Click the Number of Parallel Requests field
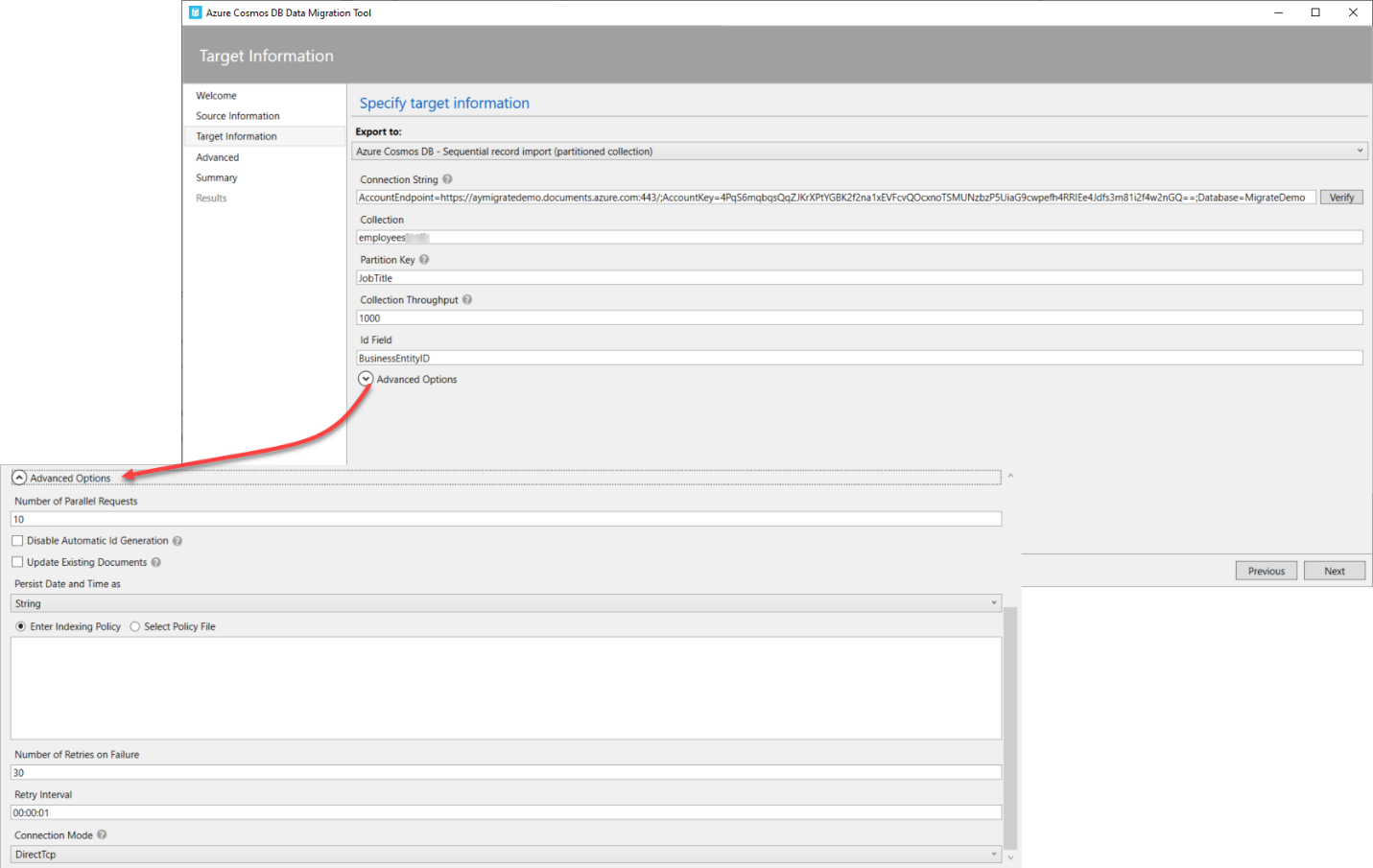1373x868 pixels. coord(506,519)
